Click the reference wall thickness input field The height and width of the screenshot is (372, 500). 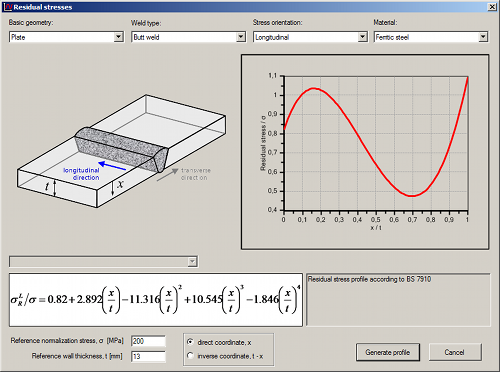[x=148, y=356]
